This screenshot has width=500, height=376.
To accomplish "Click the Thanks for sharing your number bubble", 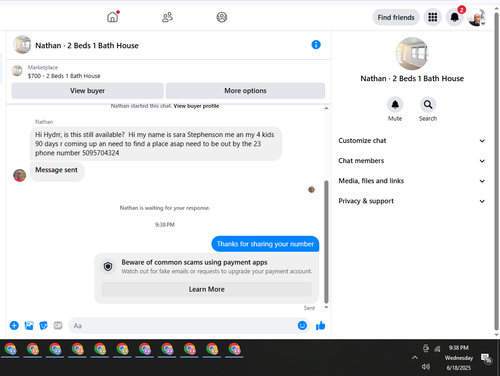I will pyautogui.click(x=265, y=244).
